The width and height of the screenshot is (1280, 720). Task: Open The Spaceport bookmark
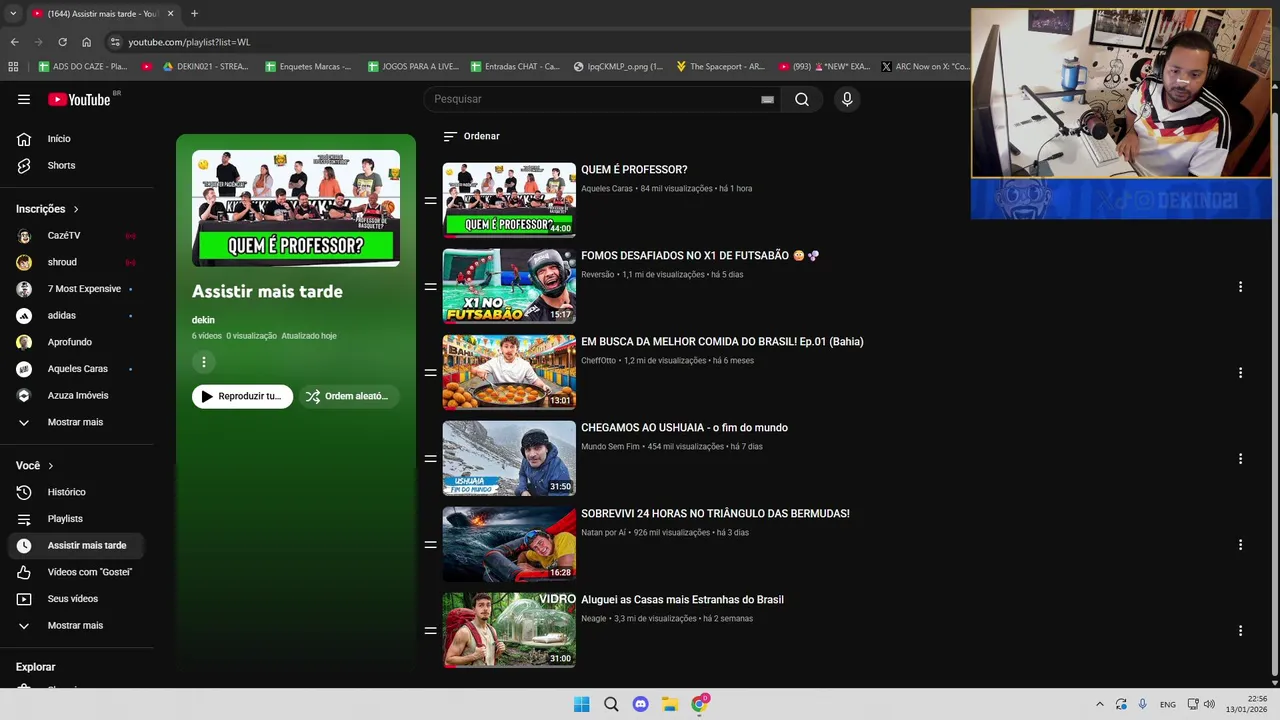click(720, 67)
